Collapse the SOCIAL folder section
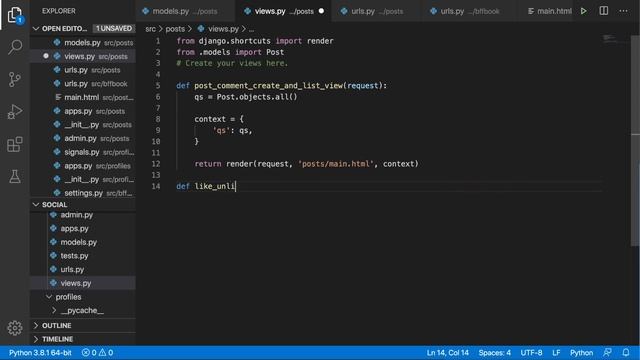Image resolution: width=640 pixels, height=360 pixels. tap(36, 204)
